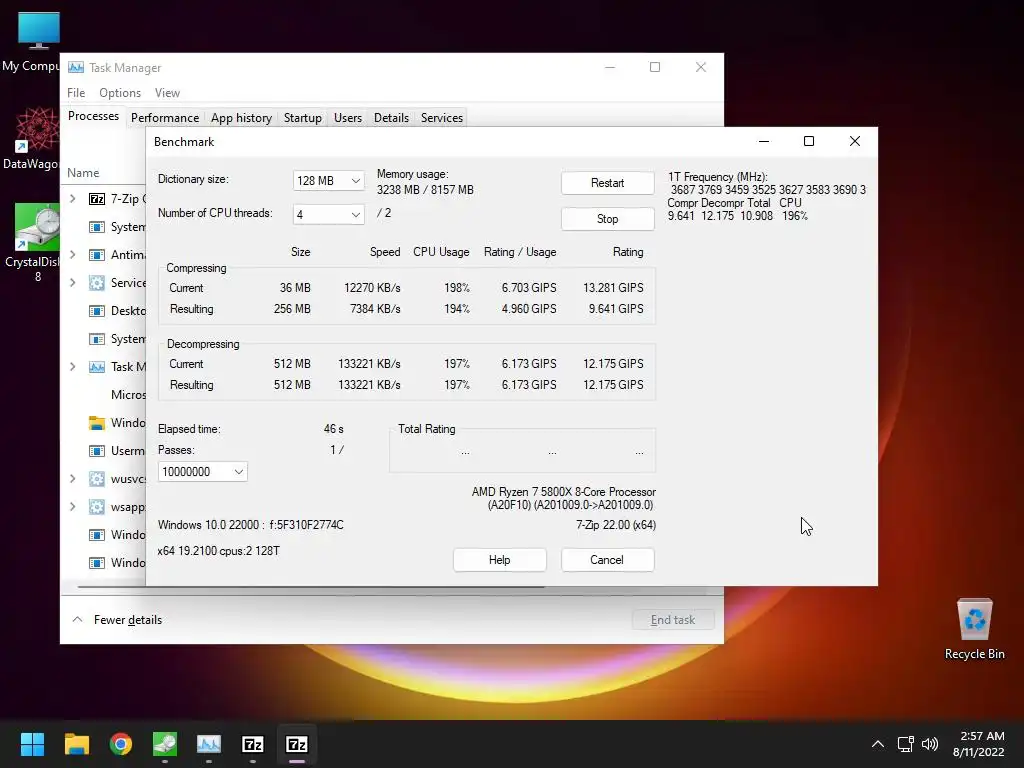The width and height of the screenshot is (1024, 768).
Task: Select the Windo folder process icon
Action: (x=97, y=423)
